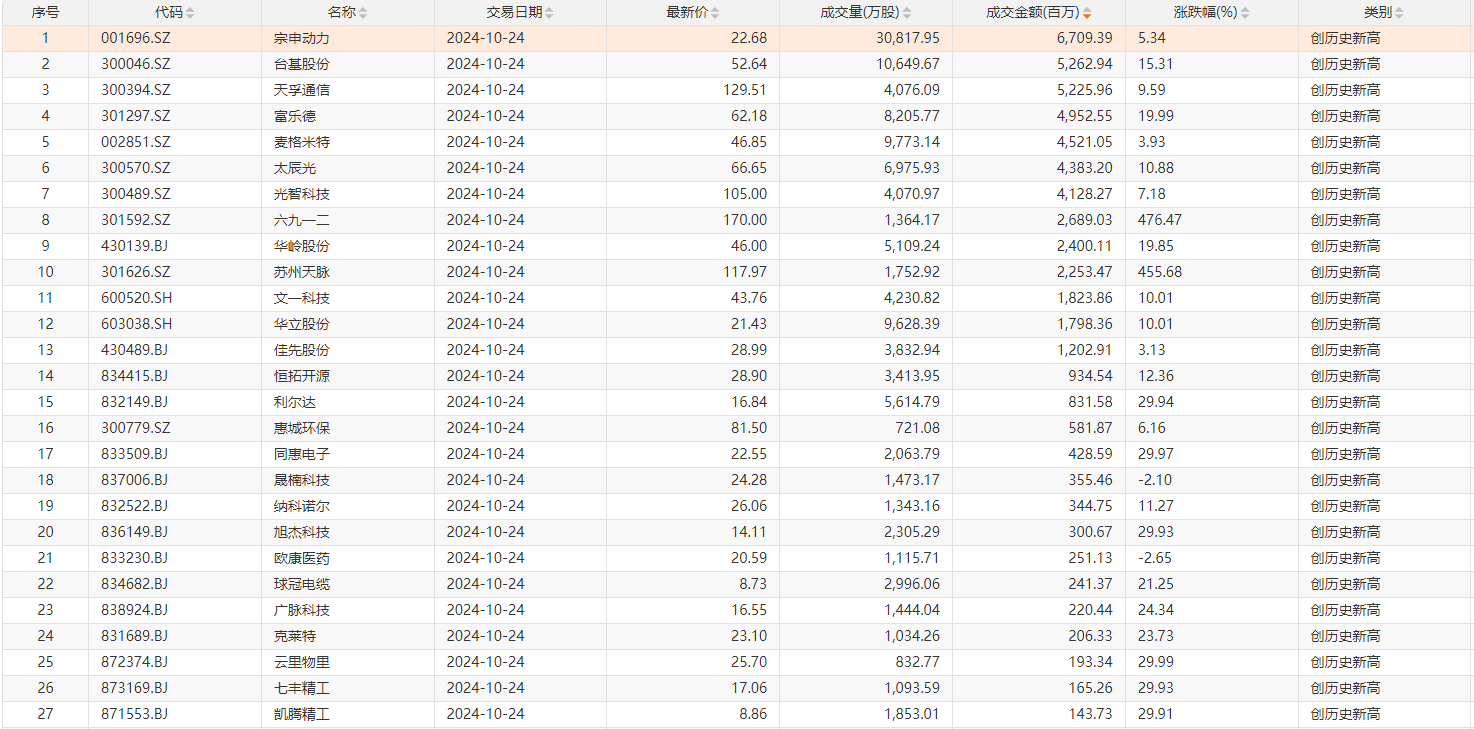The image size is (1474, 729).
Task: Click the stock name 云里物理
Action: click(x=302, y=662)
